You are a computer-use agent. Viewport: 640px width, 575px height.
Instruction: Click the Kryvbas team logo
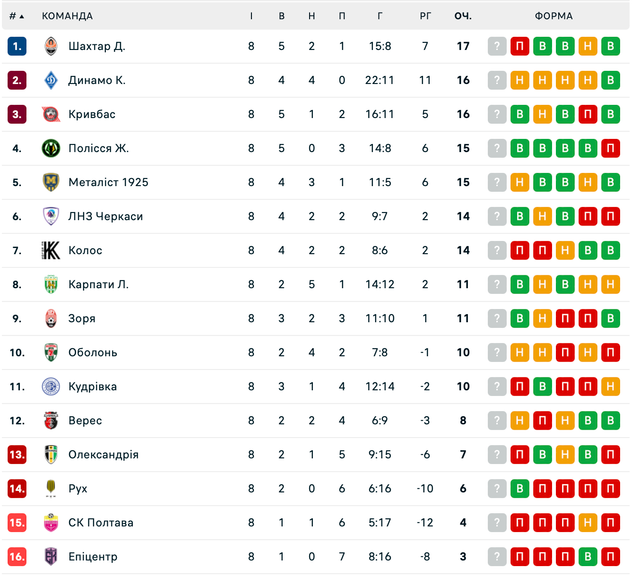coord(51,114)
